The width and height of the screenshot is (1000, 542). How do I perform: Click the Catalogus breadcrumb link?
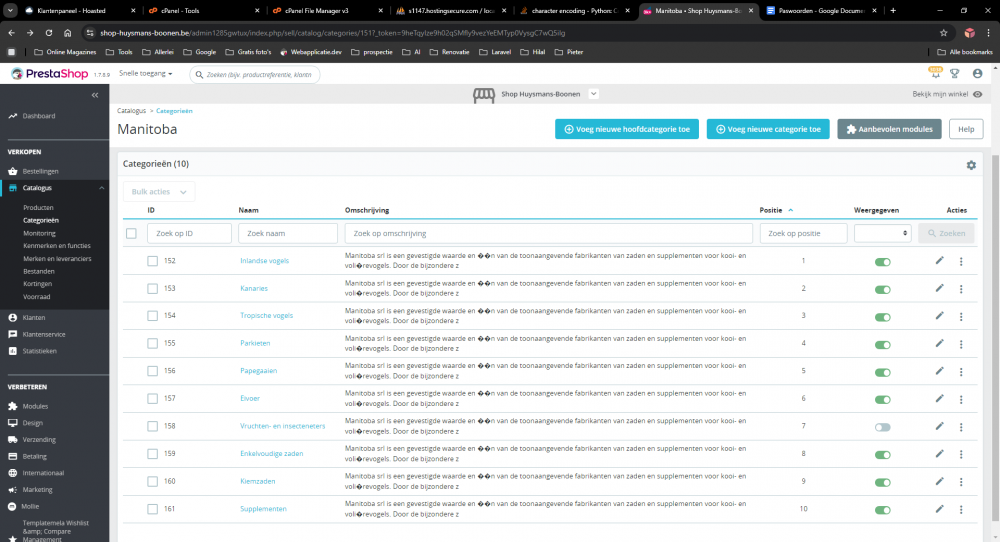[x=131, y=111]
